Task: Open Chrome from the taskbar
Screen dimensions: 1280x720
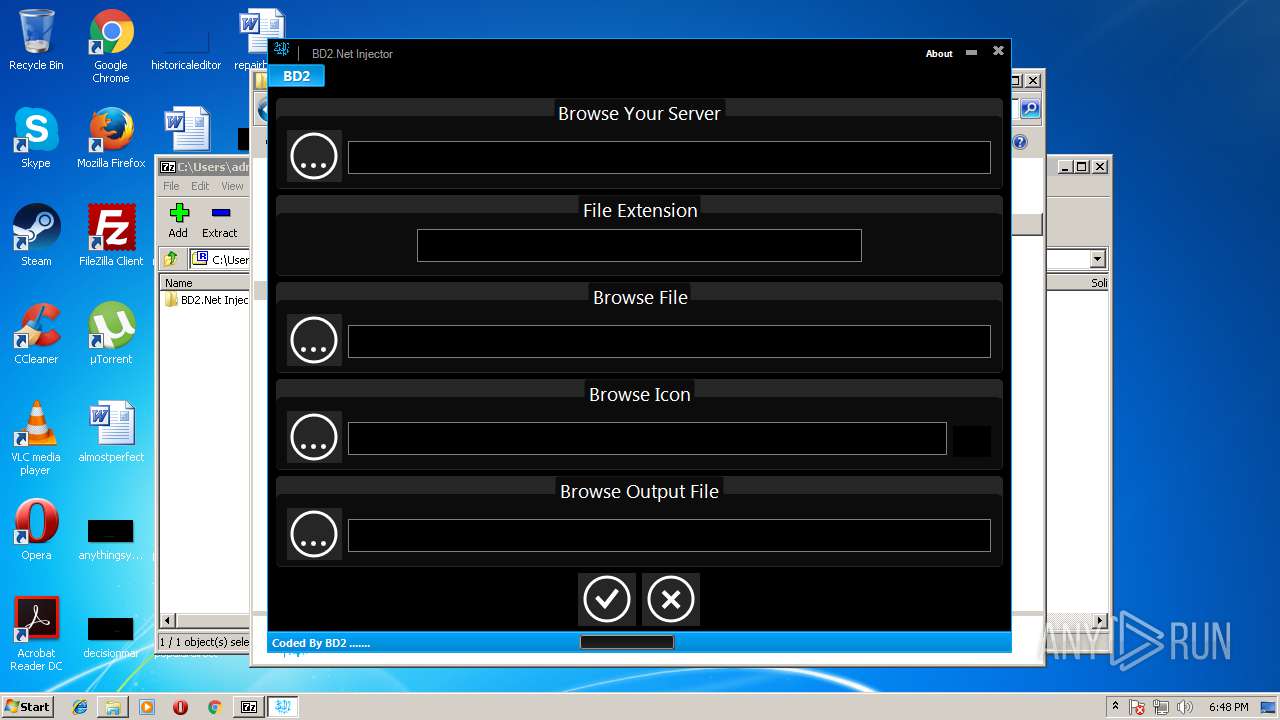Action: tap(214, 707)
